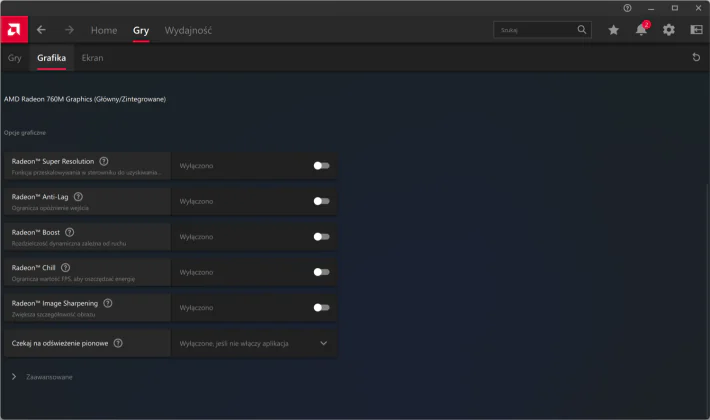Enable Radeon Super Resolution toggle

(321, 166)
